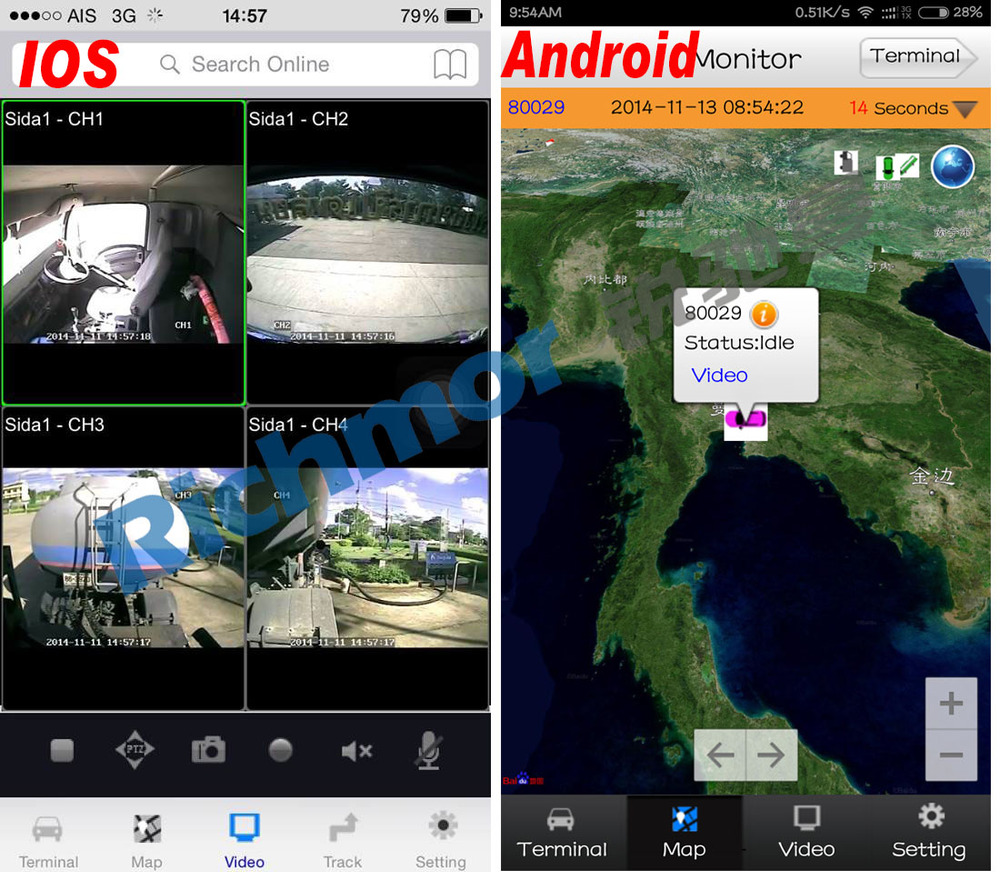Take a snapshot with camera icon
Viewport: 1000px width, 872px height.
point(208,750)
